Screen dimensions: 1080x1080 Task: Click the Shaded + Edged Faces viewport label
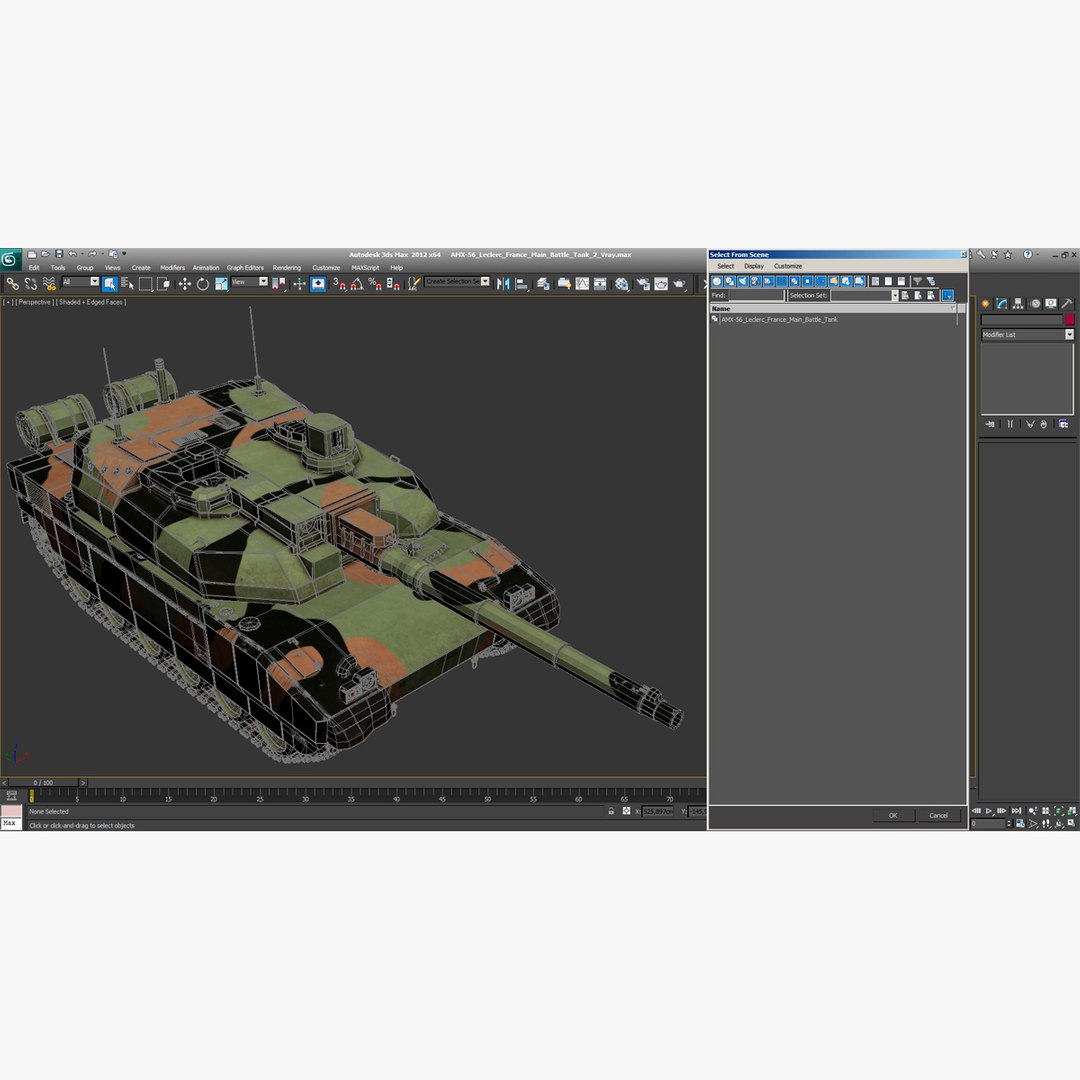[91, 302]
